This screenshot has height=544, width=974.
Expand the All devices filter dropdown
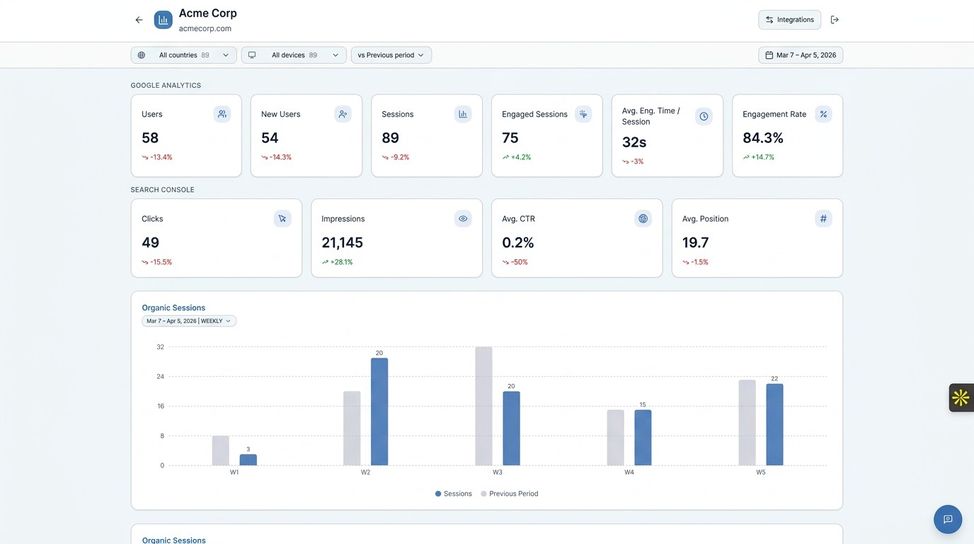coord(294,55)
